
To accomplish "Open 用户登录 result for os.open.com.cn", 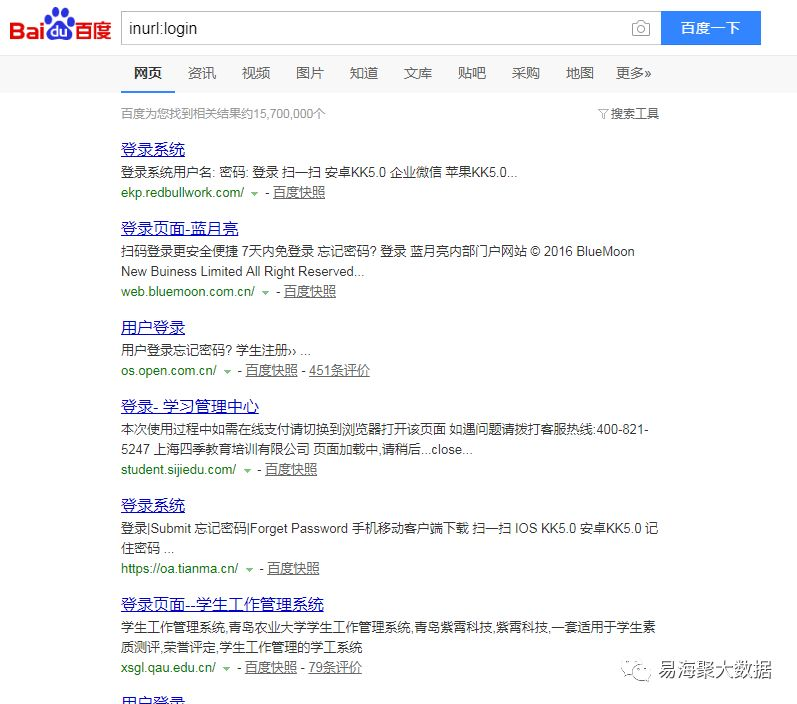I will coord(153,328).
